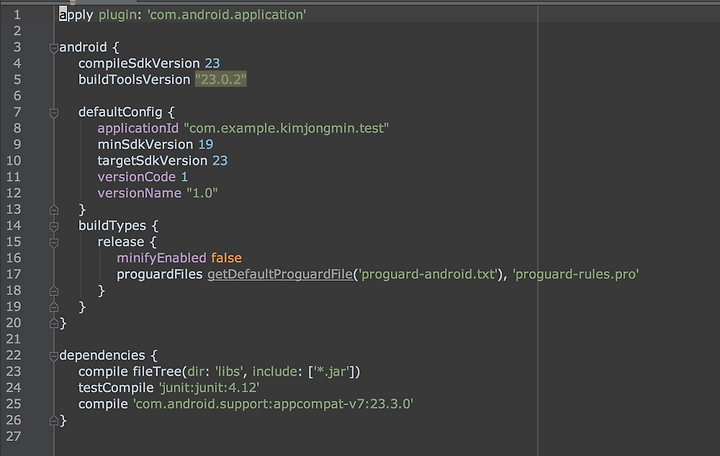Place cursor on compileSdkVersion 23 value
The width and height of the screenshot is (720, 456).
click(212, 63)
